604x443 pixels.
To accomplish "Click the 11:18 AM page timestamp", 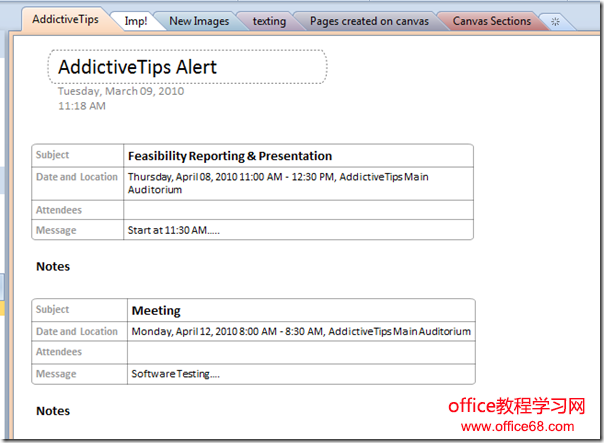I will pos(82,105).
